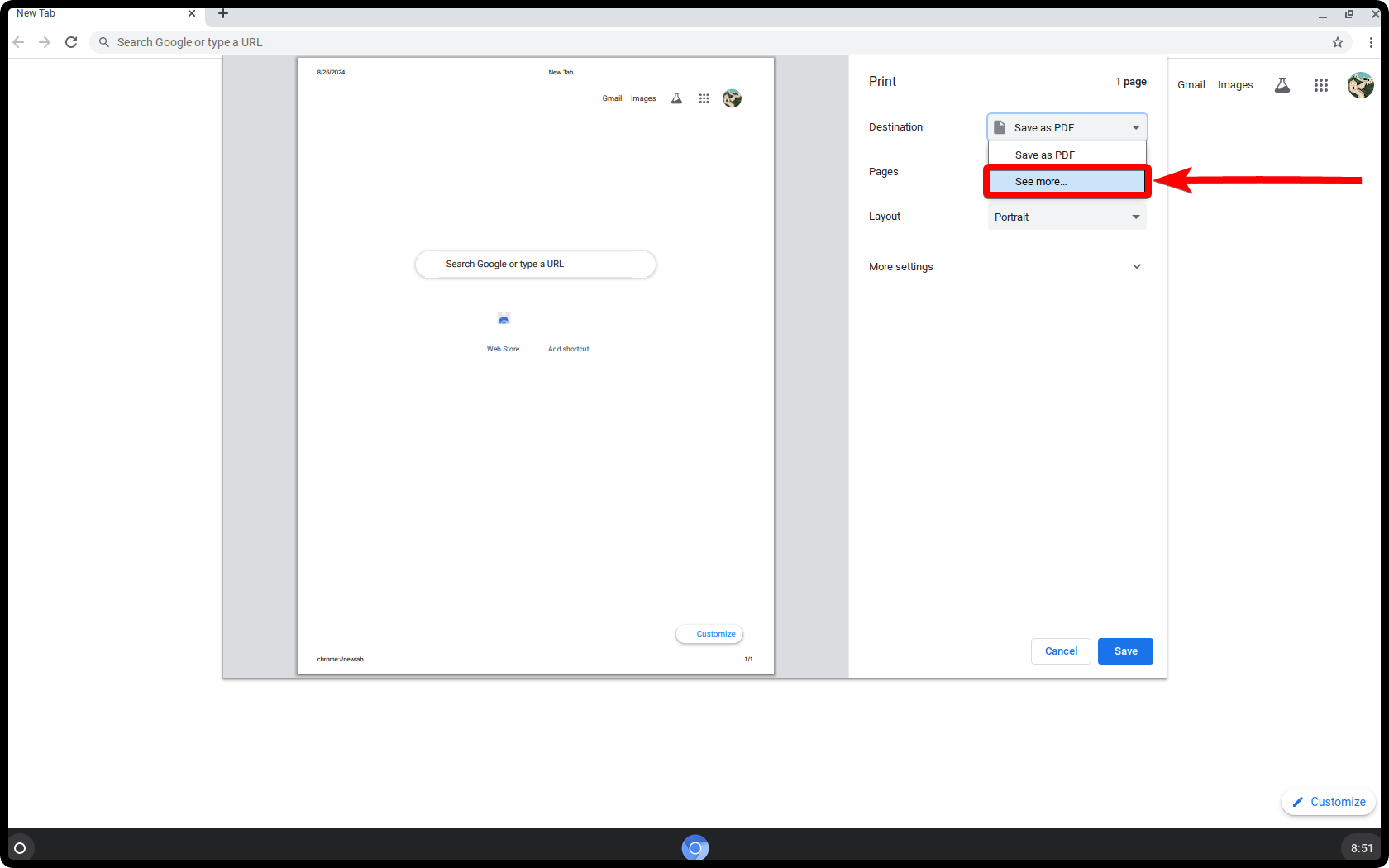1389x868 pixels.
Task: Open the Google account profile avatar
Action: 1361,85
